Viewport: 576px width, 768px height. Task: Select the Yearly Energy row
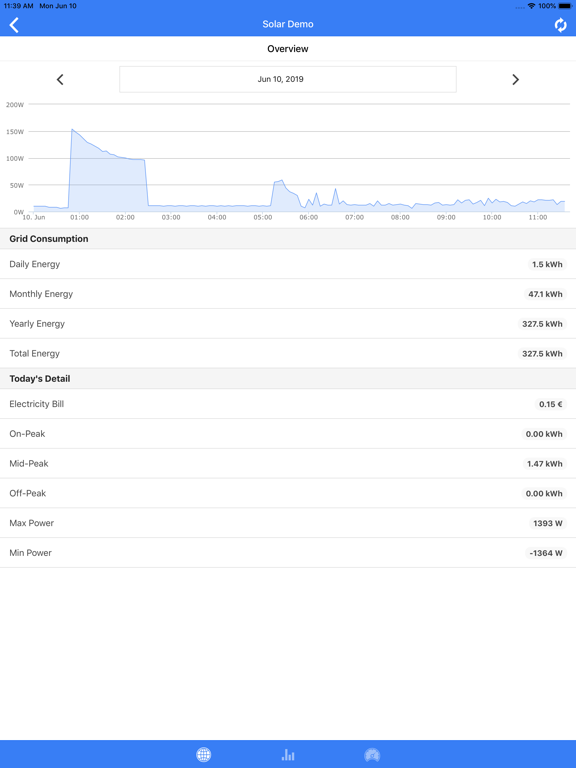pos(288,324)
